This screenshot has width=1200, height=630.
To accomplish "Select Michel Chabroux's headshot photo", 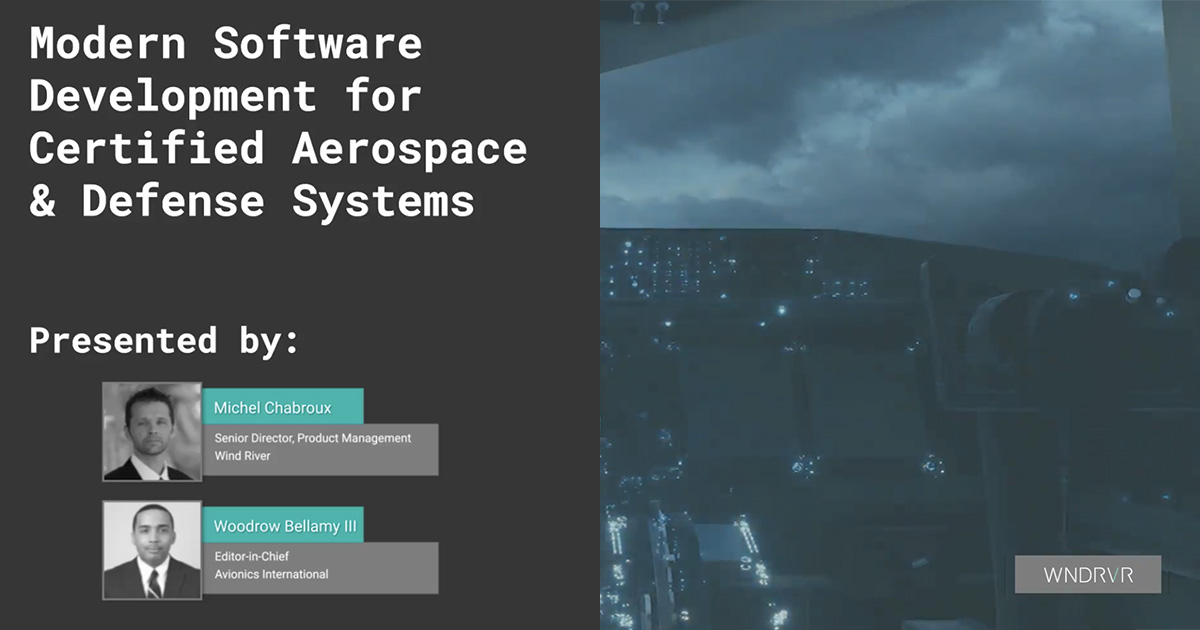I will (150, 432).
